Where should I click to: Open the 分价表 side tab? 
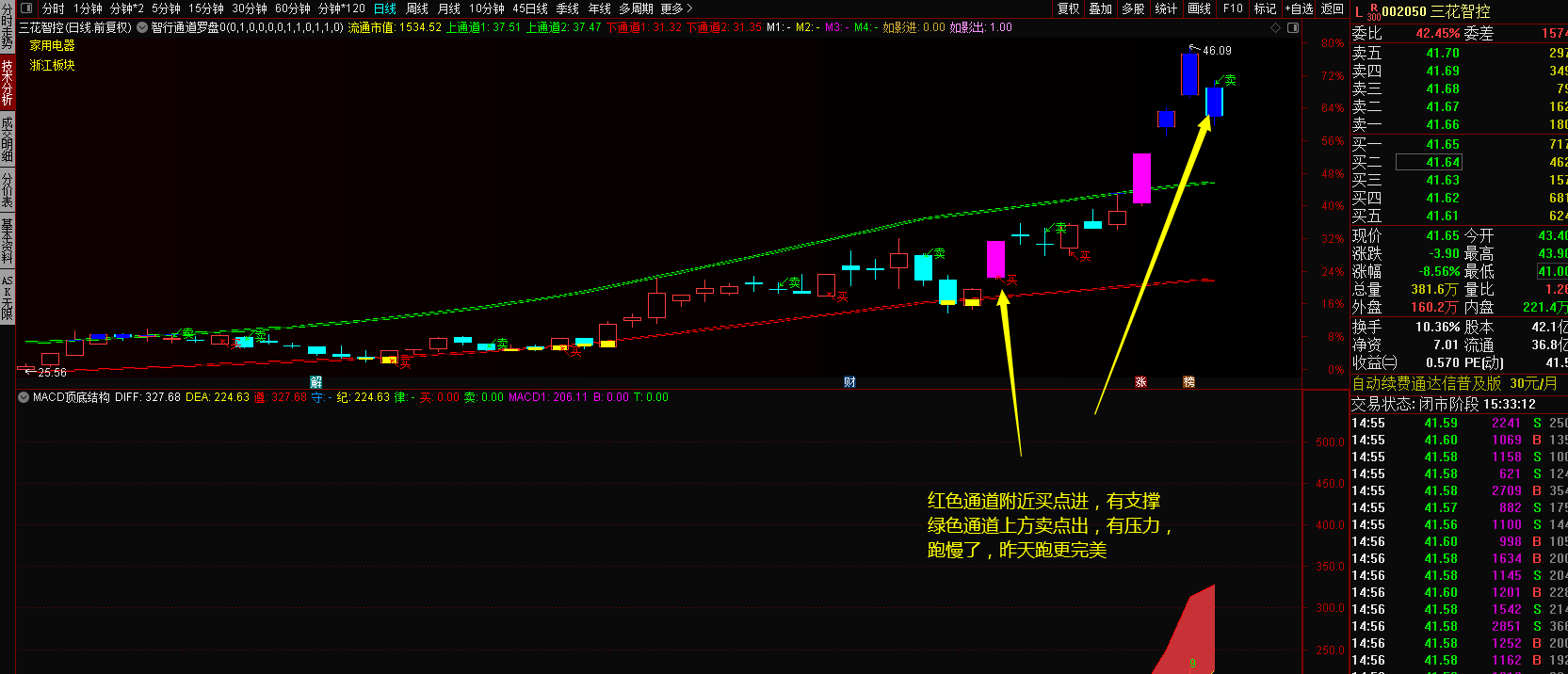click(x=7, y=189)
